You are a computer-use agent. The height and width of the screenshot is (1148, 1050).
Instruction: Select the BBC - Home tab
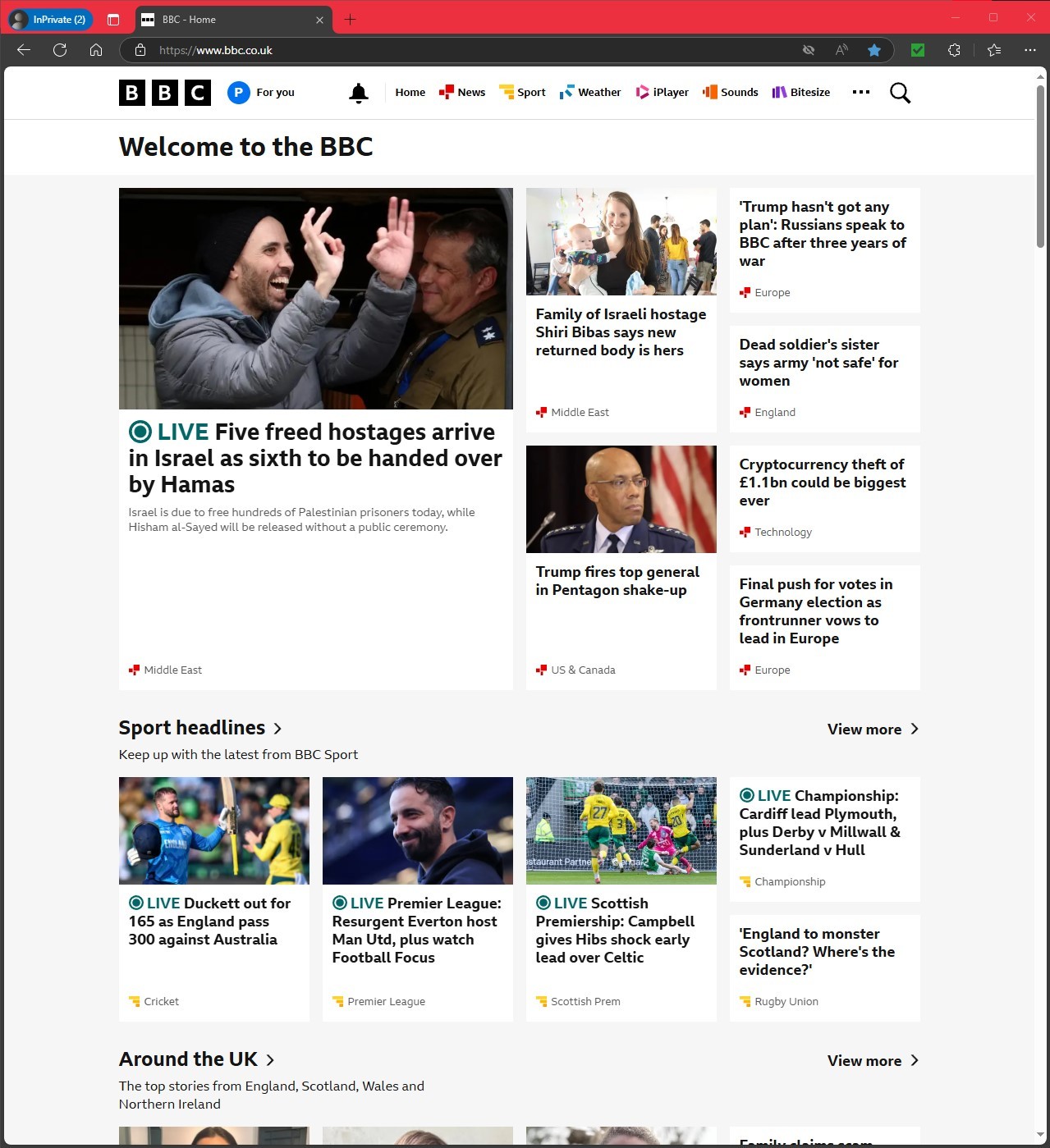(234, 19)
